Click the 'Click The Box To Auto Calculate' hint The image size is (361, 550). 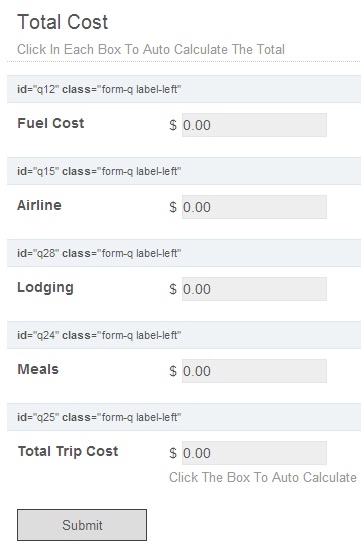point(263,477)
